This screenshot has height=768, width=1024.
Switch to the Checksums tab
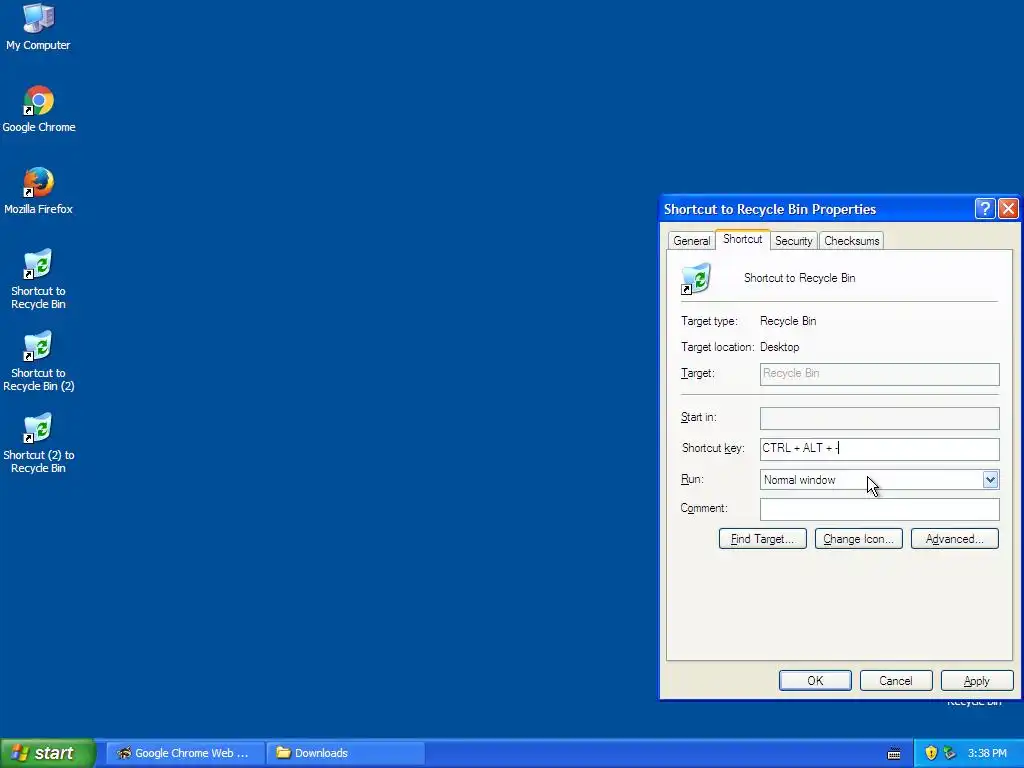coord(852,241)
